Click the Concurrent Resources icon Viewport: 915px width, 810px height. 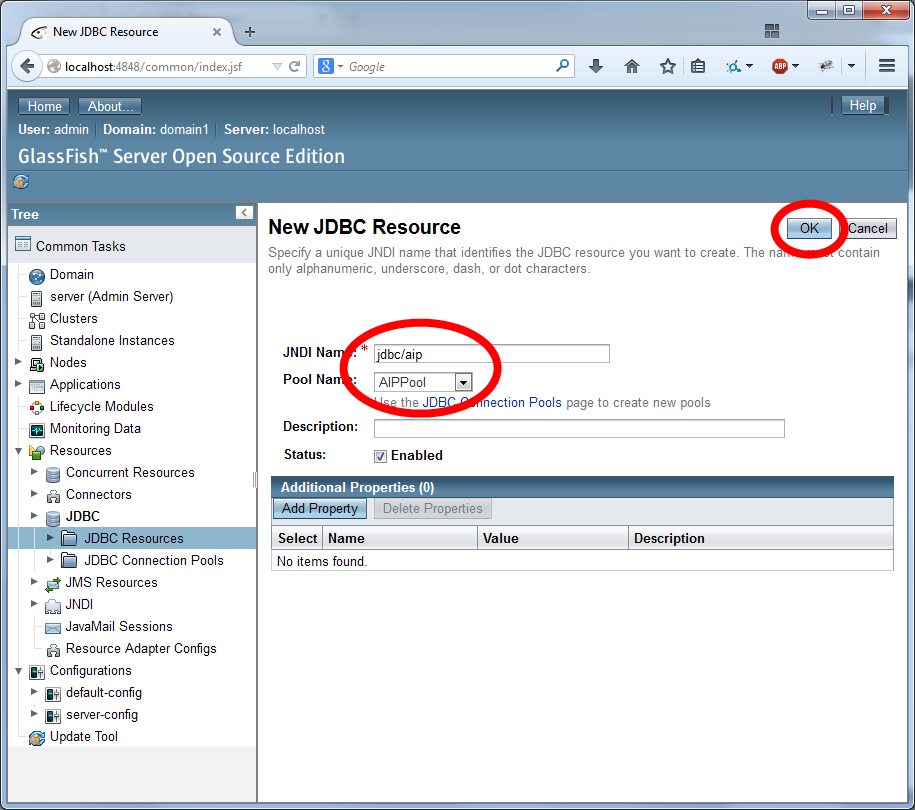(52, 472)
